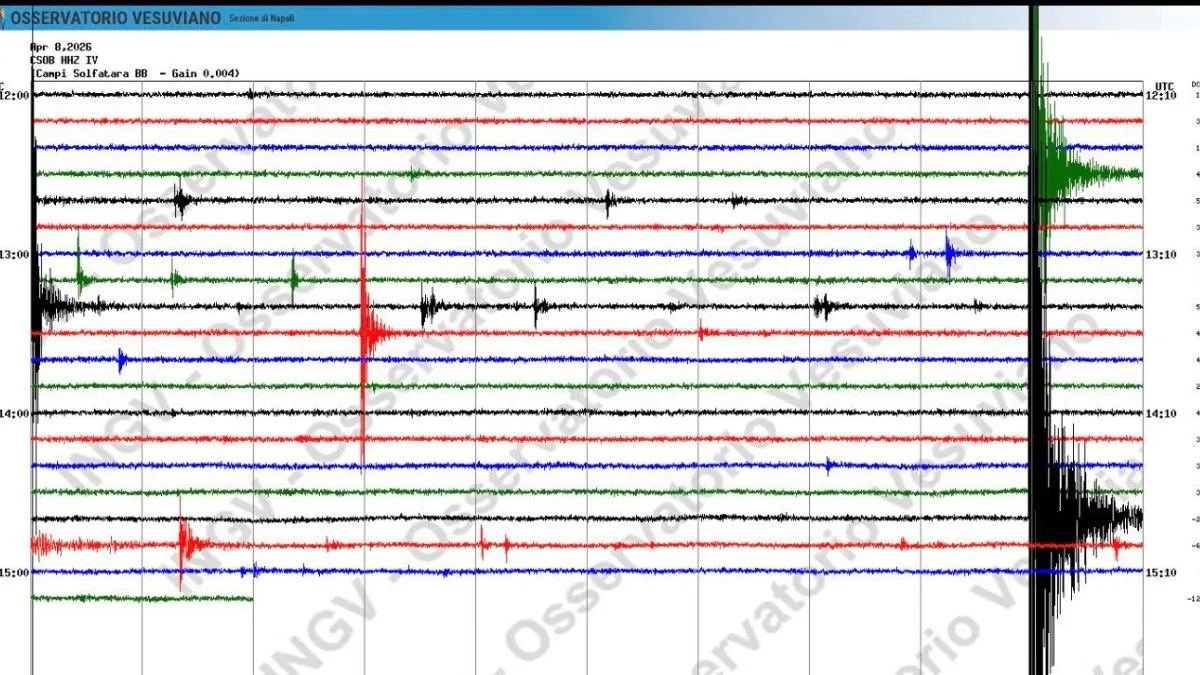Screen dimensions: 1200x675
Task: Click the Osservatorio Vesuviano logo icon
Action: click(x=5, y=18)
